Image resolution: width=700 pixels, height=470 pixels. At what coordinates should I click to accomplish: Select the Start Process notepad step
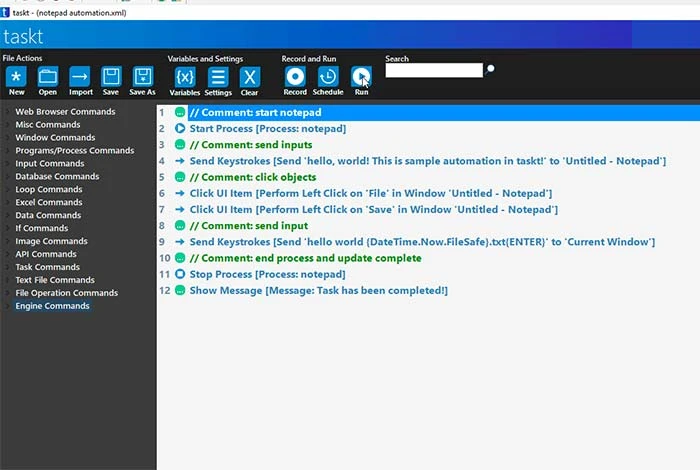[x=267, y=128]
